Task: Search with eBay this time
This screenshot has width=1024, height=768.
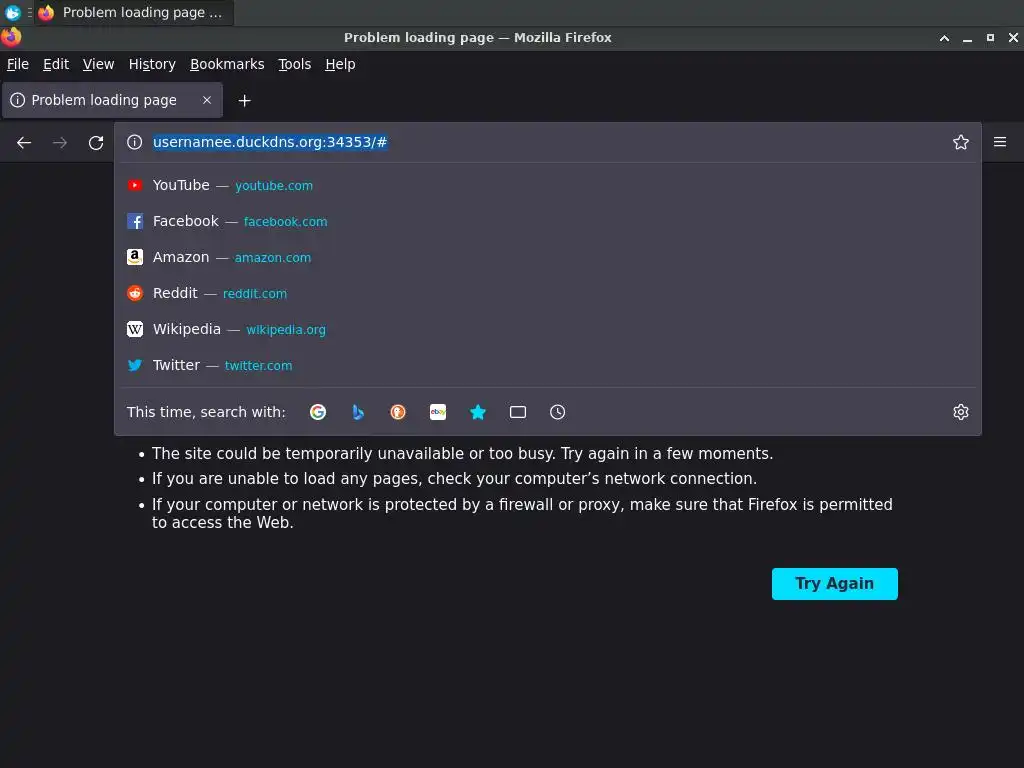Action: coord(438,412)
